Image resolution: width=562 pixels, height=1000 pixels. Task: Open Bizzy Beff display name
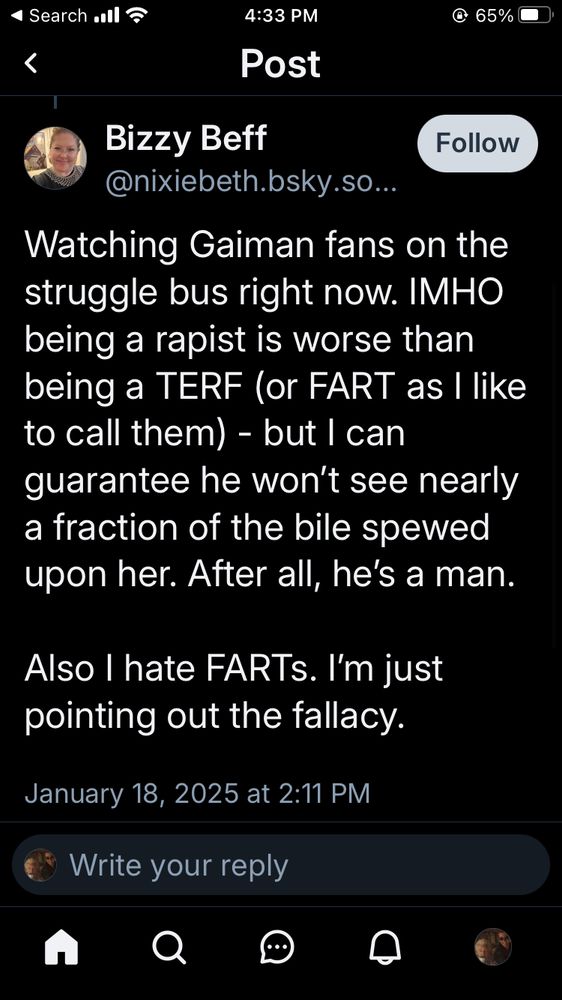pyautogui.click(x=186, y=138)
